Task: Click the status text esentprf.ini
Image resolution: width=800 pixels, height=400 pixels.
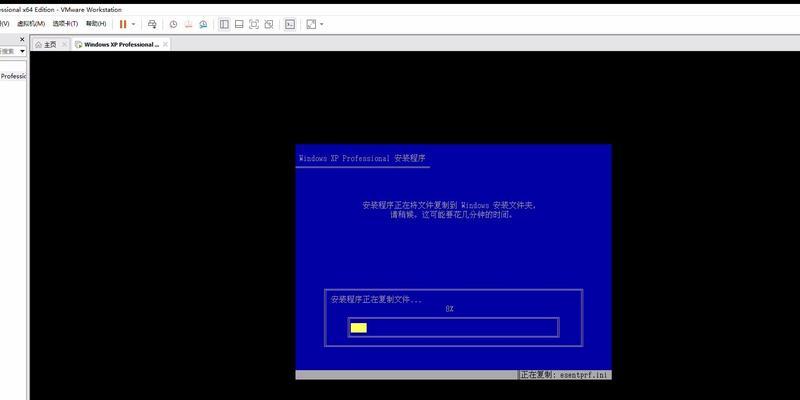Action: pos(584,375)
